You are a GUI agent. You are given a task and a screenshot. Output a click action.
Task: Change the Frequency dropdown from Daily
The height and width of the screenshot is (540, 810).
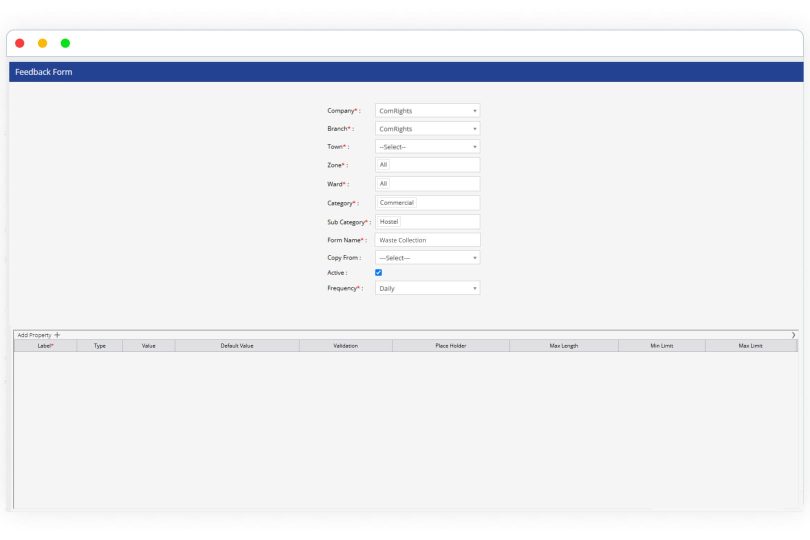(x=427, y=288)
